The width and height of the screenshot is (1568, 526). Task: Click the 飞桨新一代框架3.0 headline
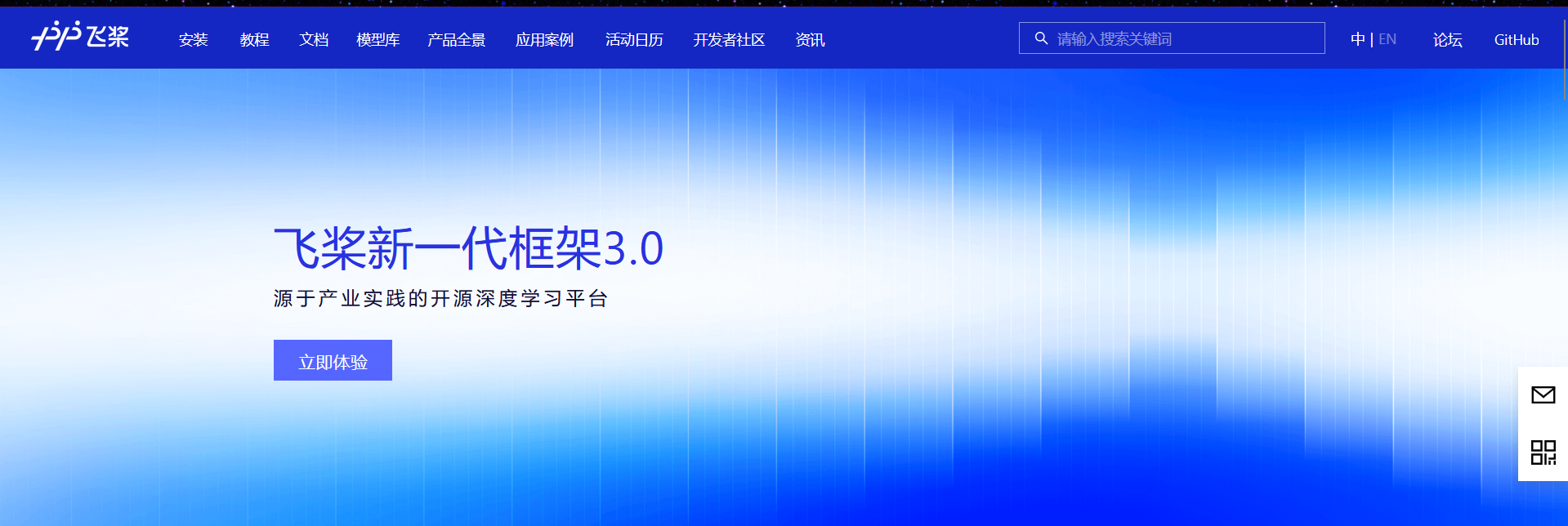pyautogui.click(x=468, y=248)
